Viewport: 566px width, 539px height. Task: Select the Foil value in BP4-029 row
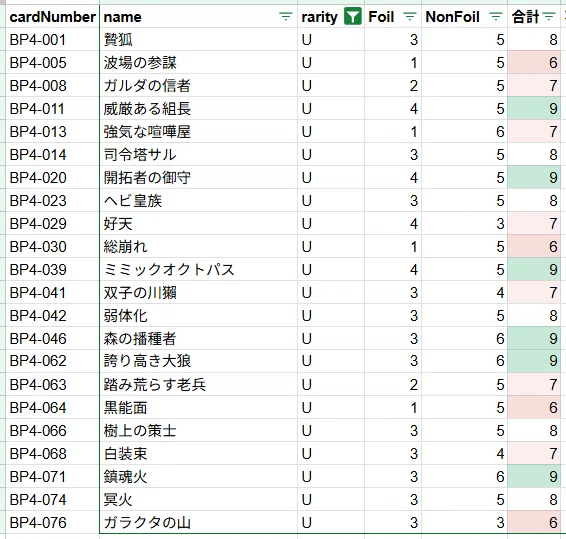tap(393, 224)
